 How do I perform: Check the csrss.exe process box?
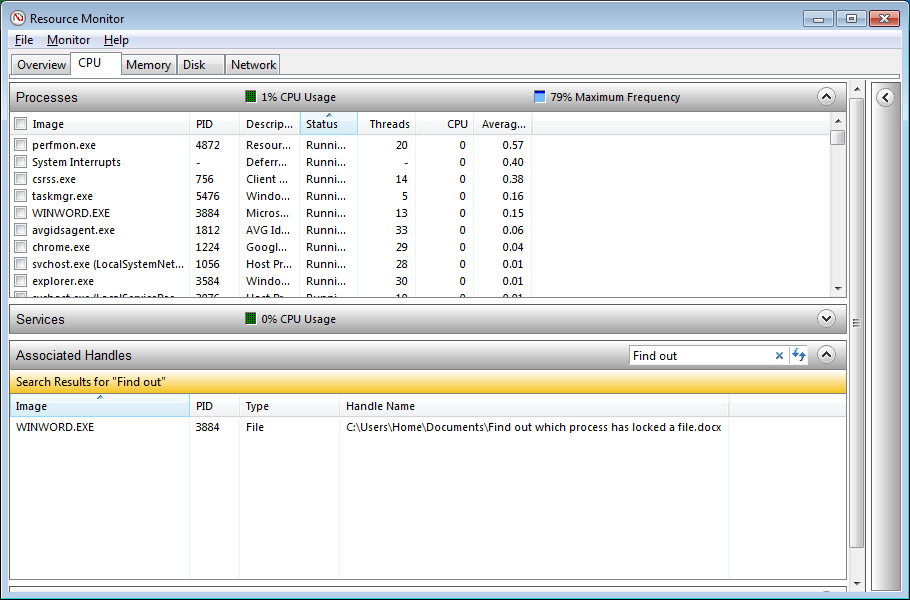[21, 179]
